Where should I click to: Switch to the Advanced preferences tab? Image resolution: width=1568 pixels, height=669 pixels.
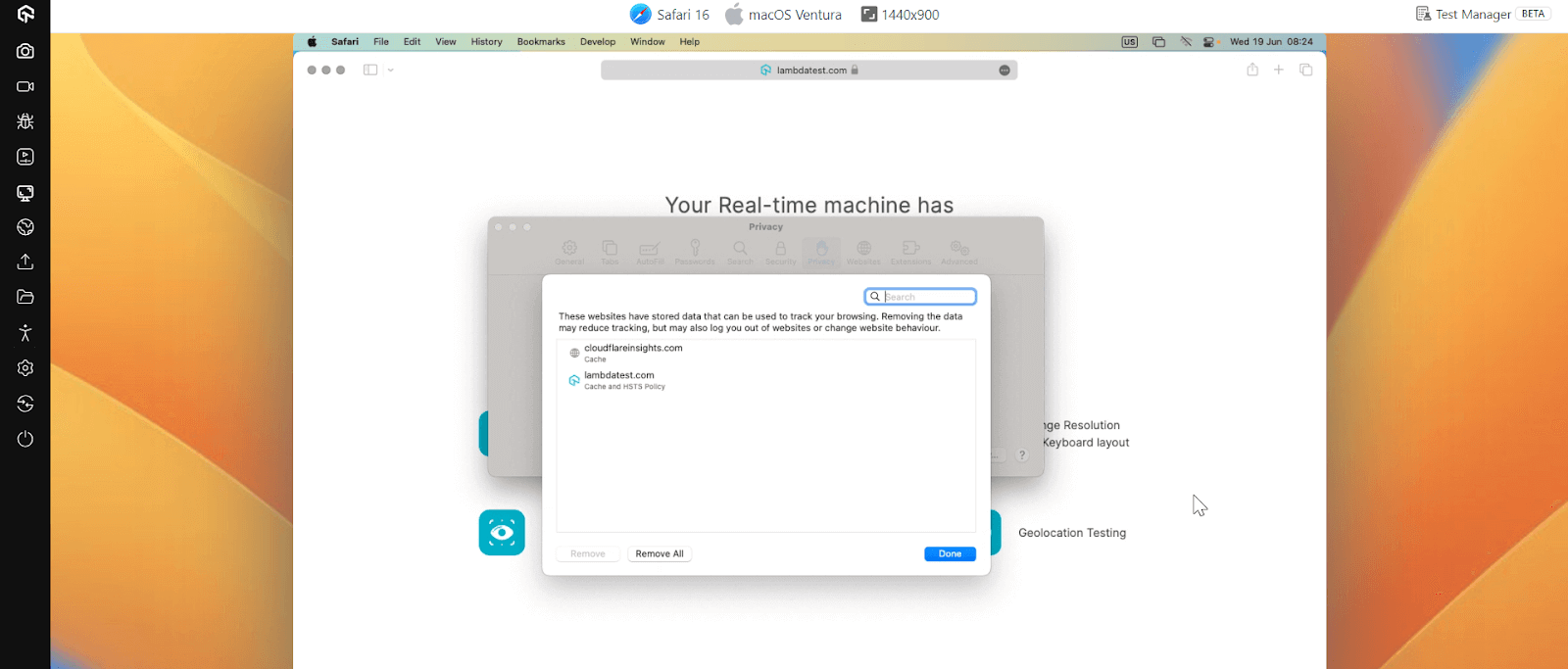[959, 253]
